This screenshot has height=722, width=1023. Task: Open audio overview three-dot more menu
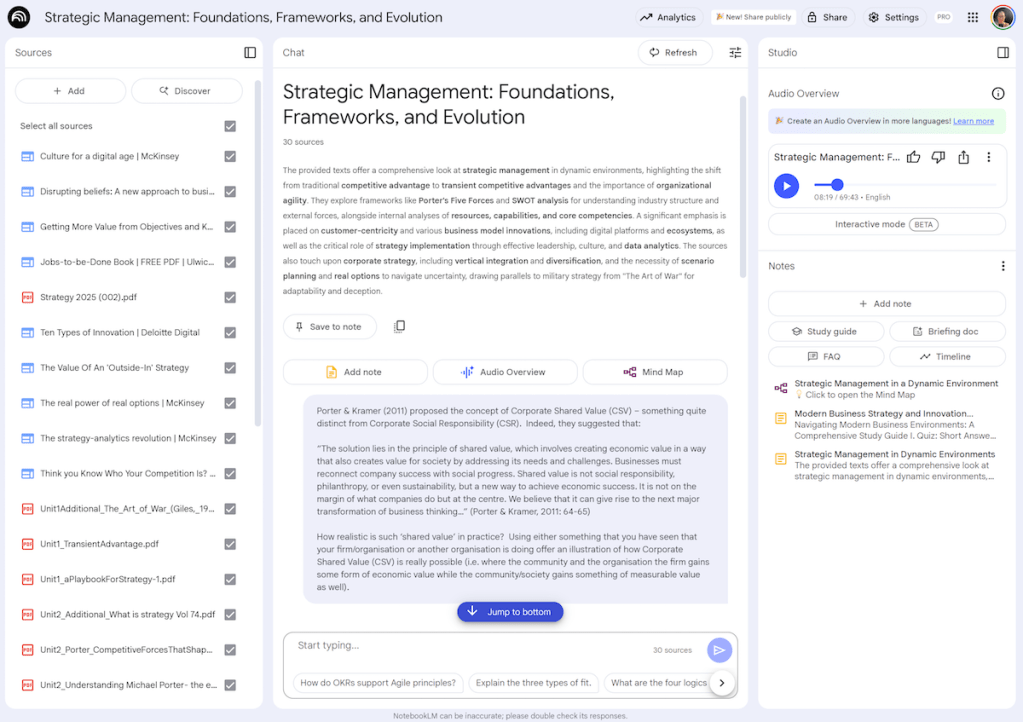click(988, 157)
